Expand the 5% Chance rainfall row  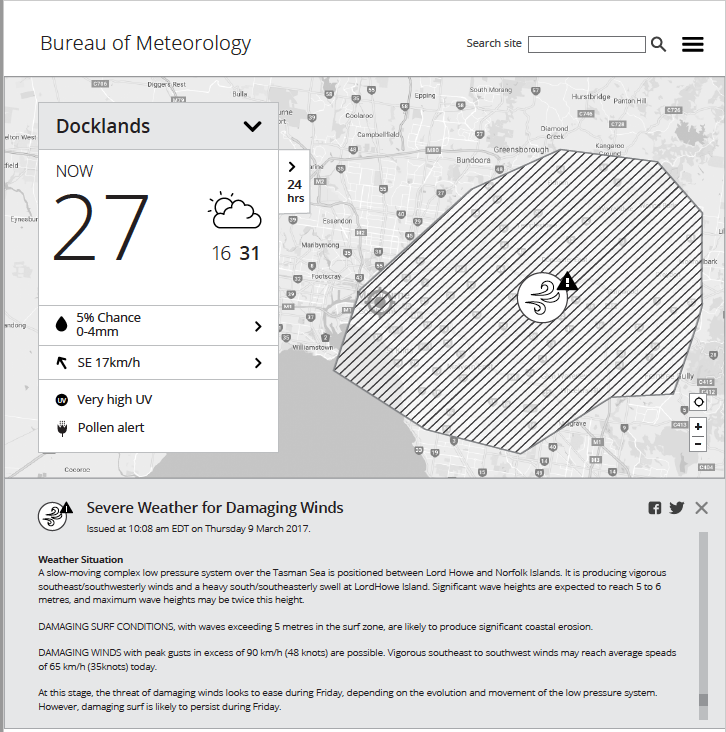point(158,325)
